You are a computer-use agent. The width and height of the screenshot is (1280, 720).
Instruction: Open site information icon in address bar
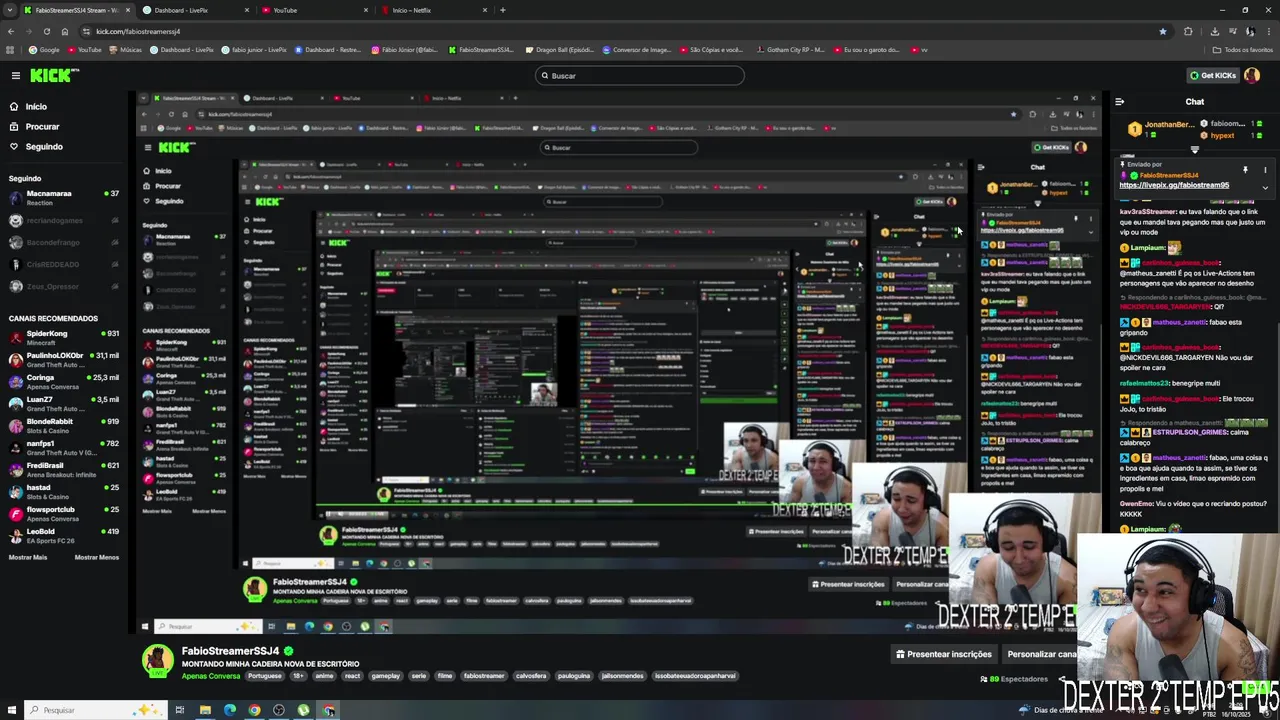(86, 31)
